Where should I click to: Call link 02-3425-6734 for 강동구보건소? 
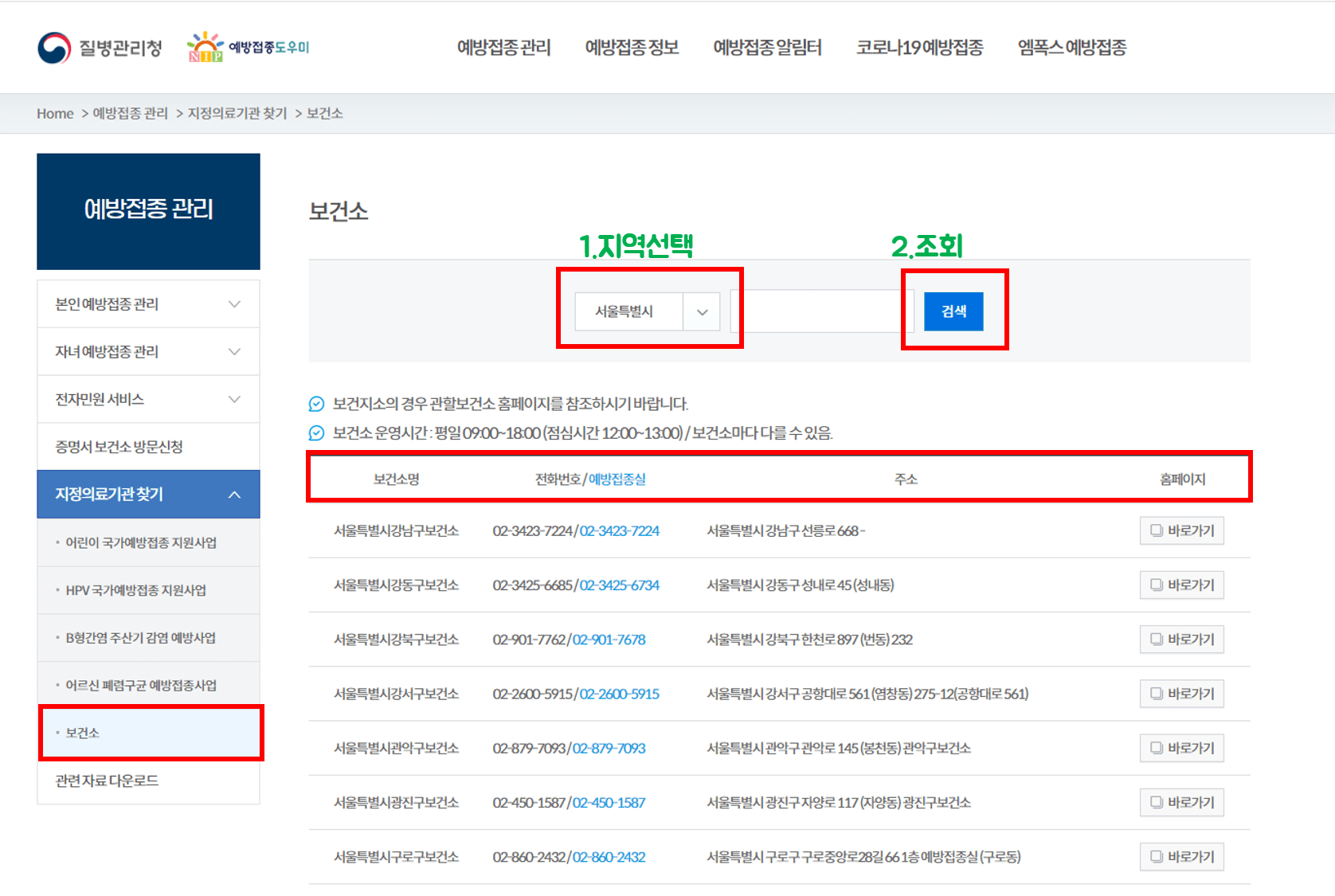(x=619, y=585)
